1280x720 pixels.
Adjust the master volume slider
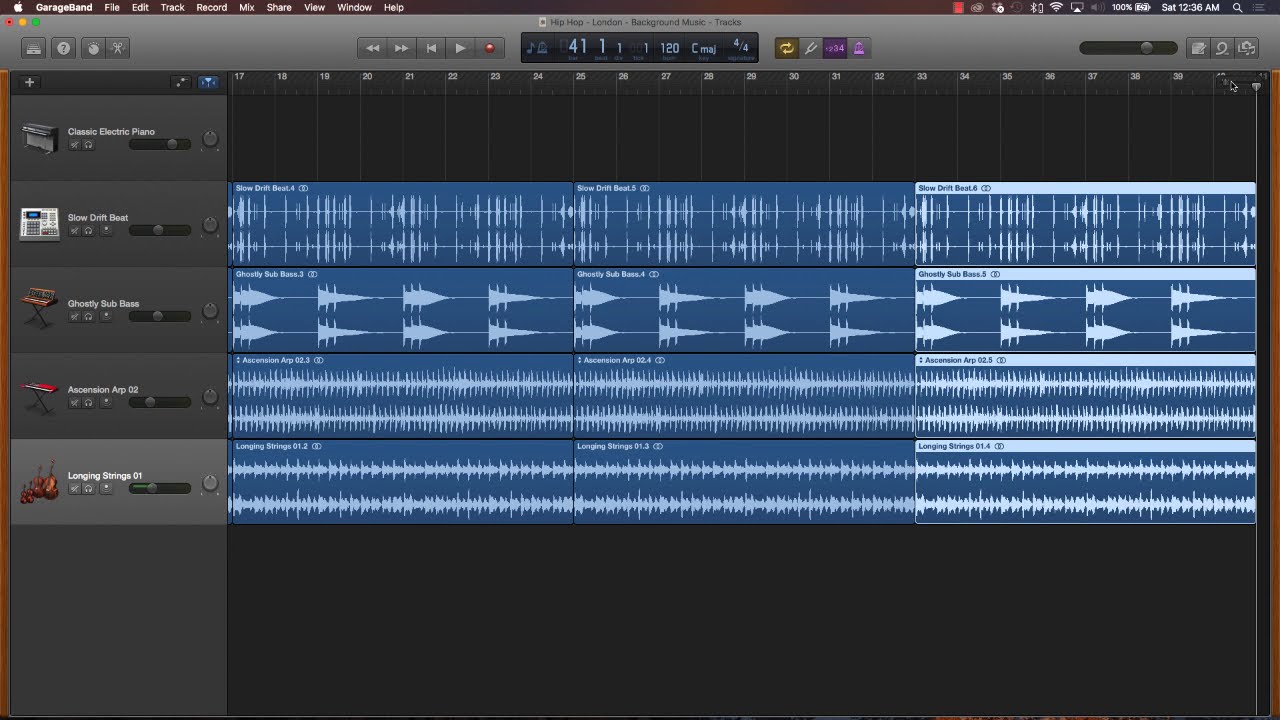1130,48
